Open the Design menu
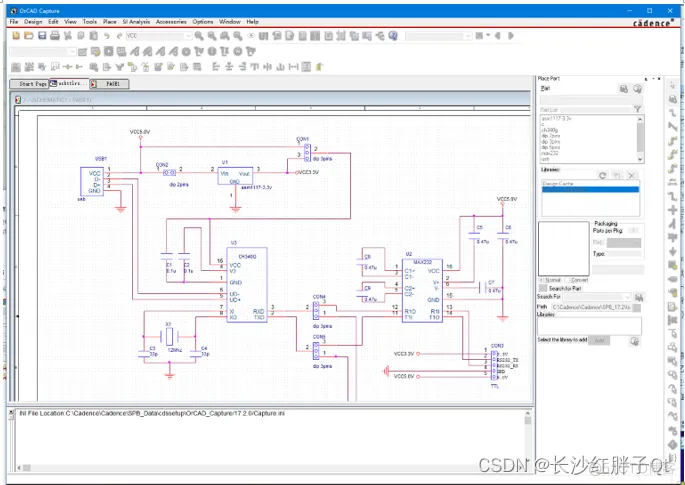Image resolution: width=685 pixels, height=485 pixels. pos(33,21)
